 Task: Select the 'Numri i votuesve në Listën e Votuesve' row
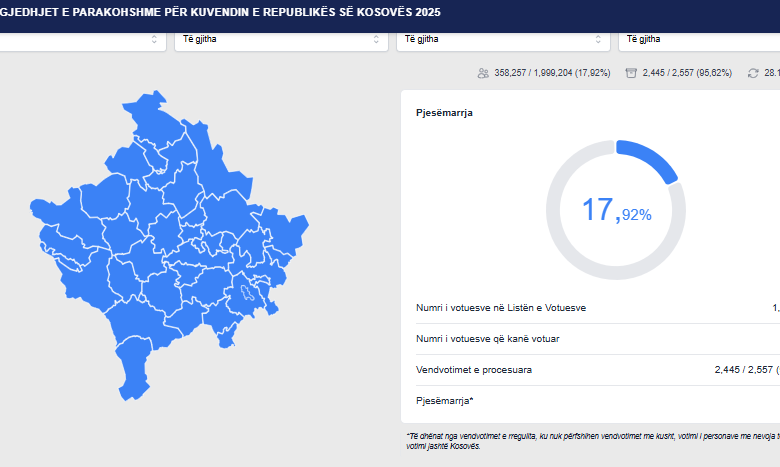[501, 308]
